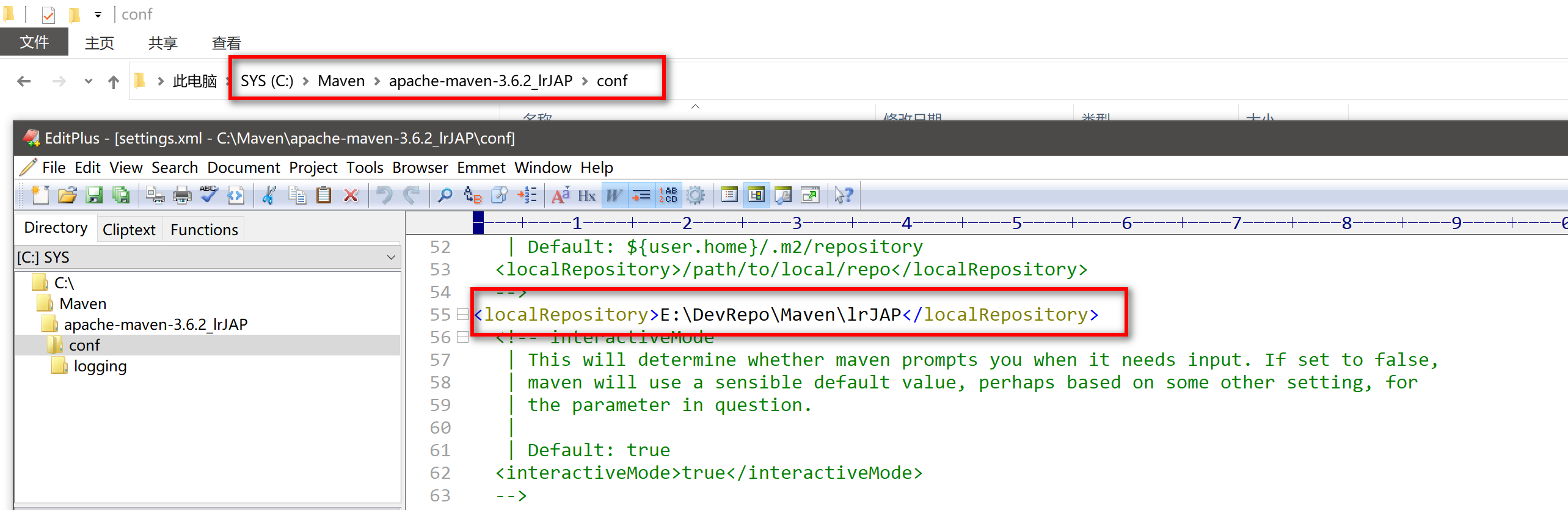This screenshot has height=510, width=1568.
Task: Click the New document icon
Action: (x=40, y=195)
